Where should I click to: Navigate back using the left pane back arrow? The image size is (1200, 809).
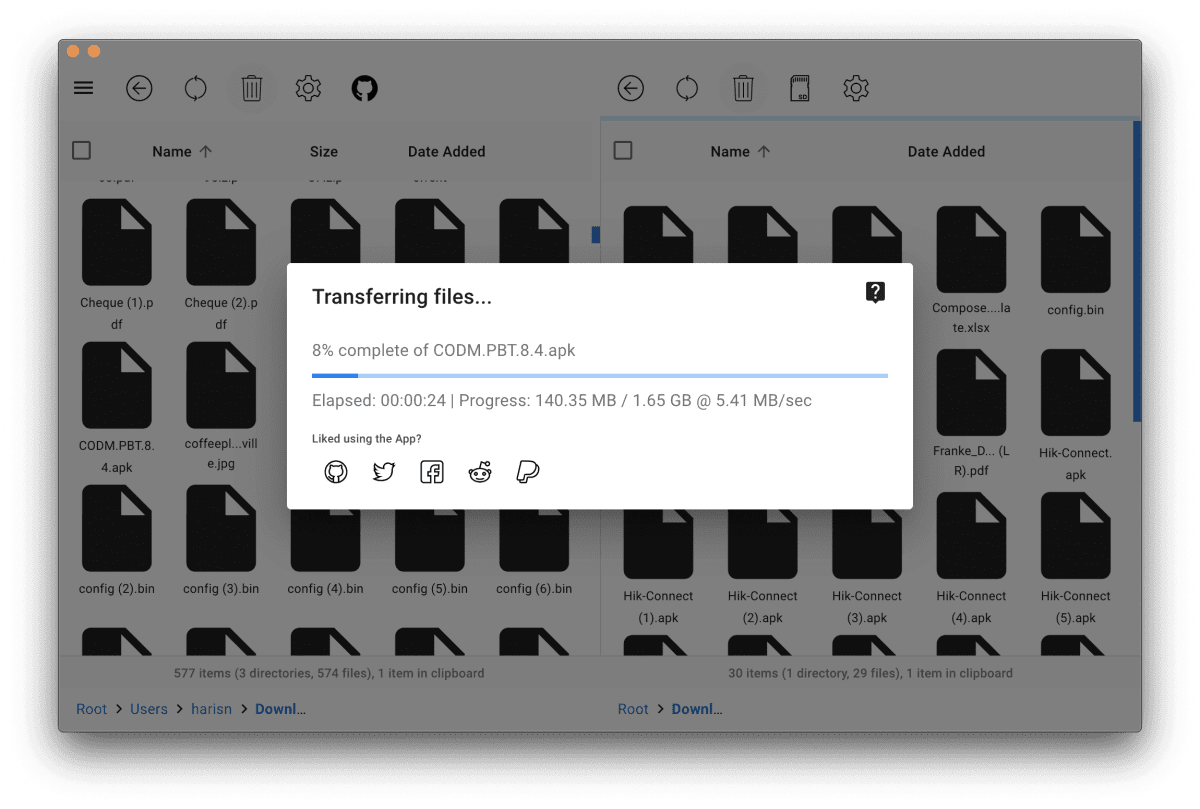(139, 88)
